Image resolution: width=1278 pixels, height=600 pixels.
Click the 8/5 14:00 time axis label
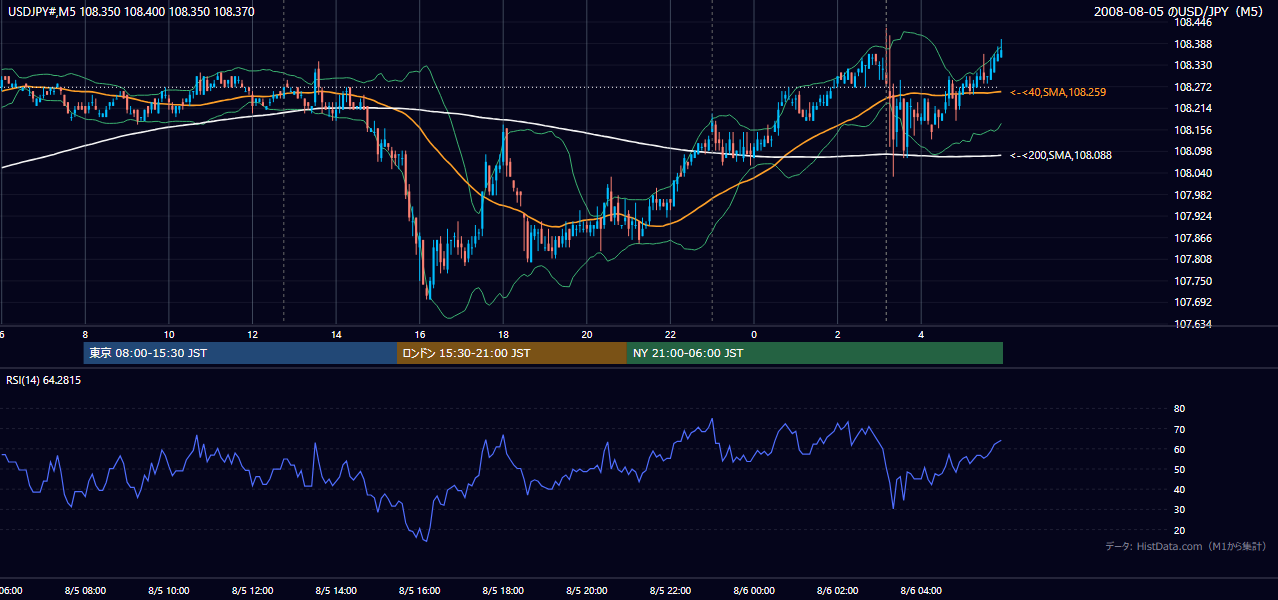click(336, 590)
